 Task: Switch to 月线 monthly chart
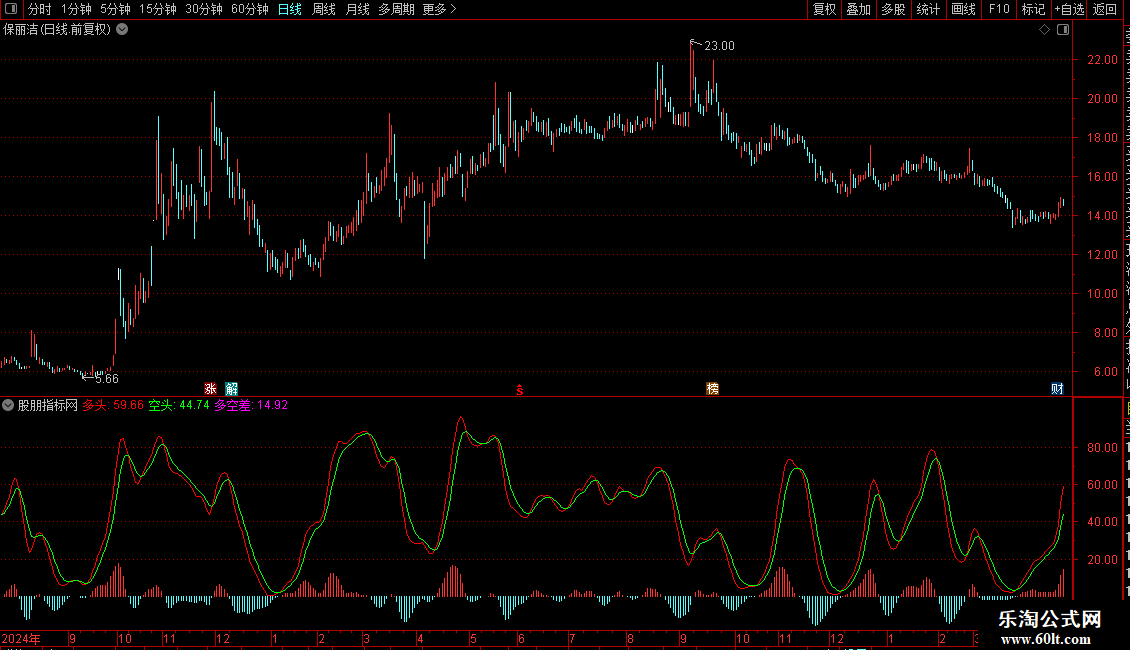[357, 9]
